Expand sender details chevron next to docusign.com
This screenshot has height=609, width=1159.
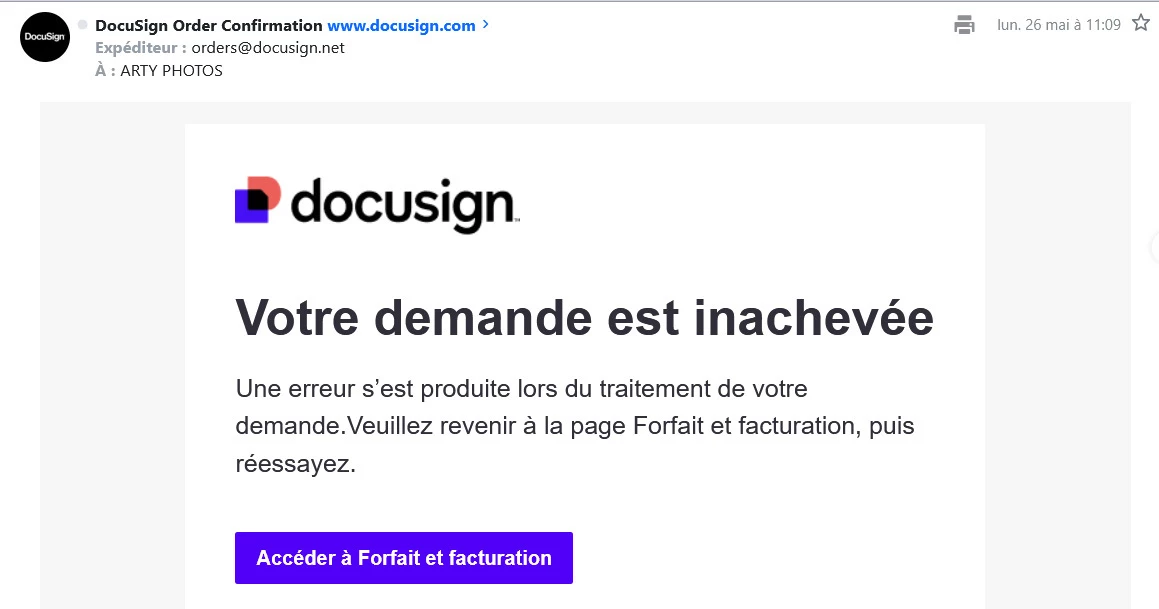tap(486, 24)
